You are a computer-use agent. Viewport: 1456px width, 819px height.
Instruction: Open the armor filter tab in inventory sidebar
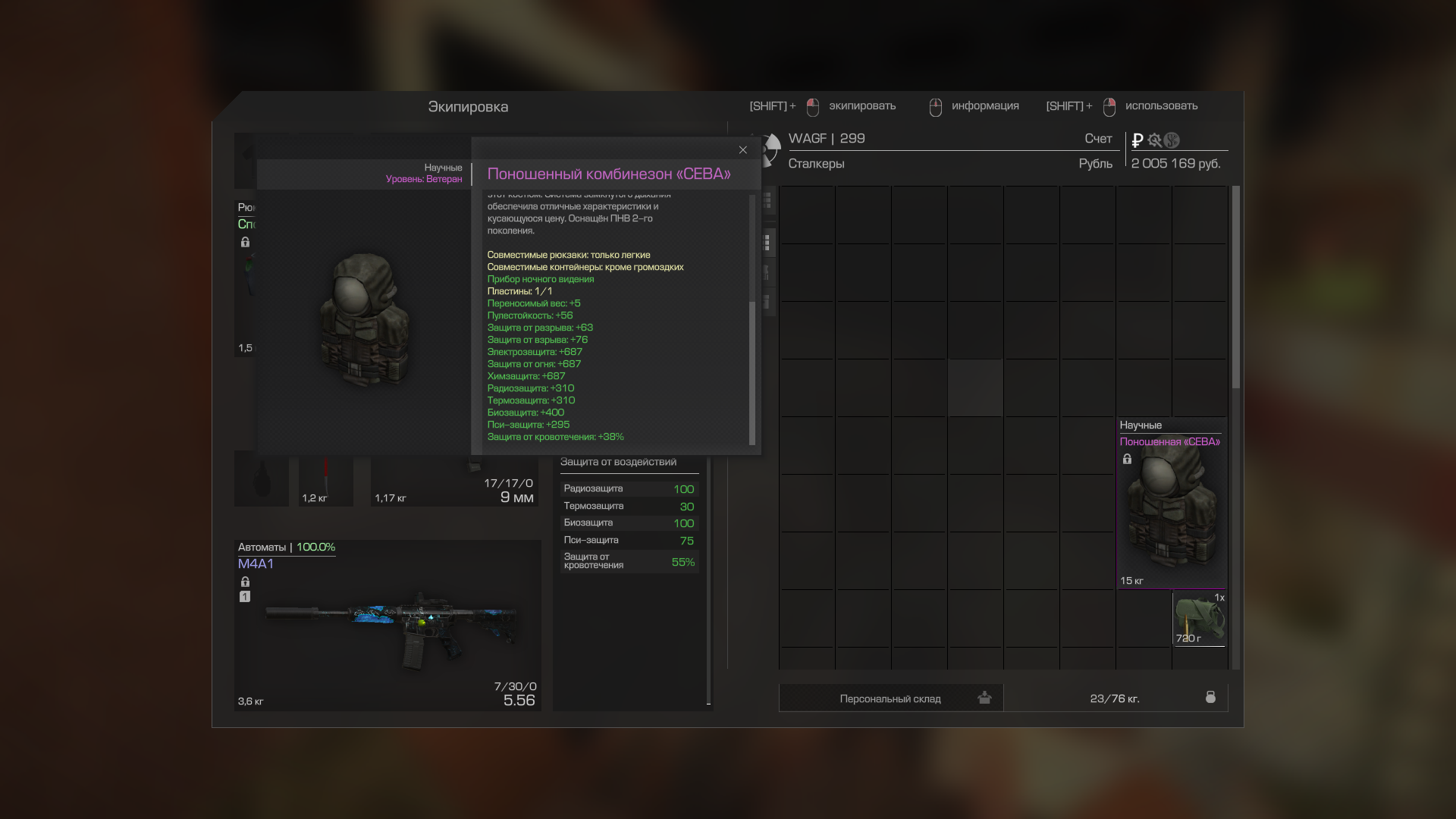(767, 272)
